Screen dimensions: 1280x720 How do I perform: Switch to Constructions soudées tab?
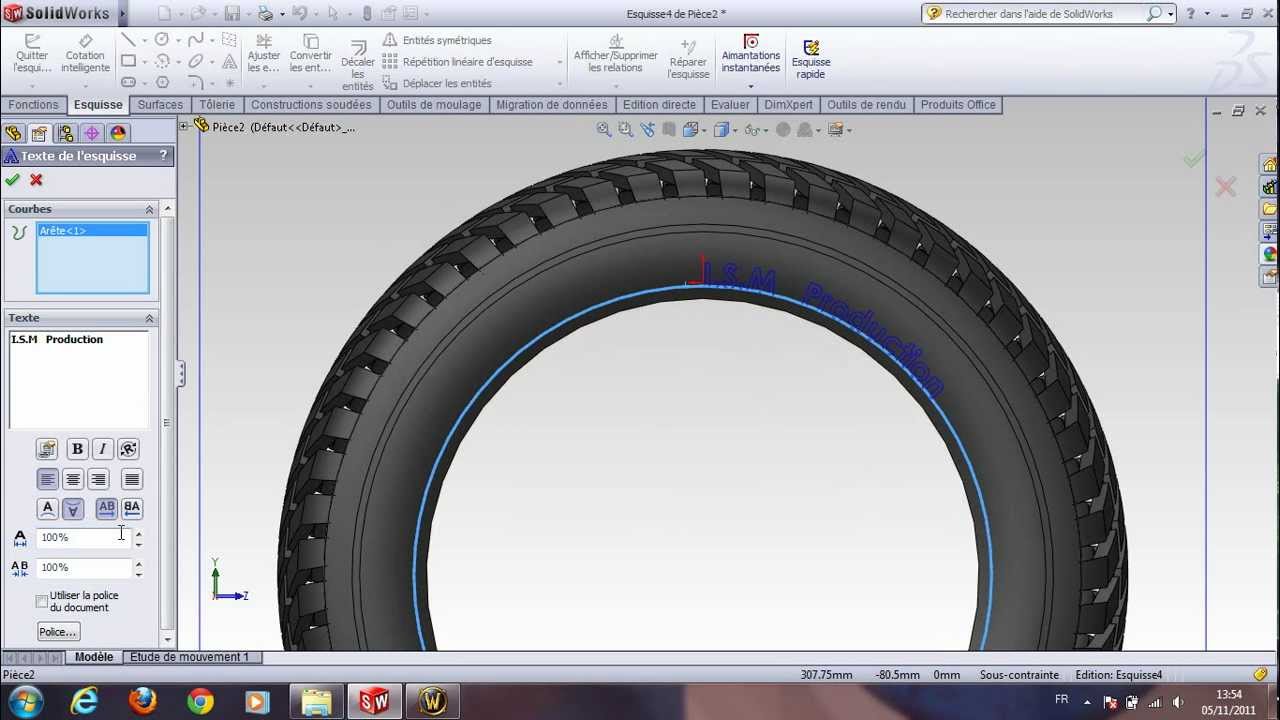(311, 105)
